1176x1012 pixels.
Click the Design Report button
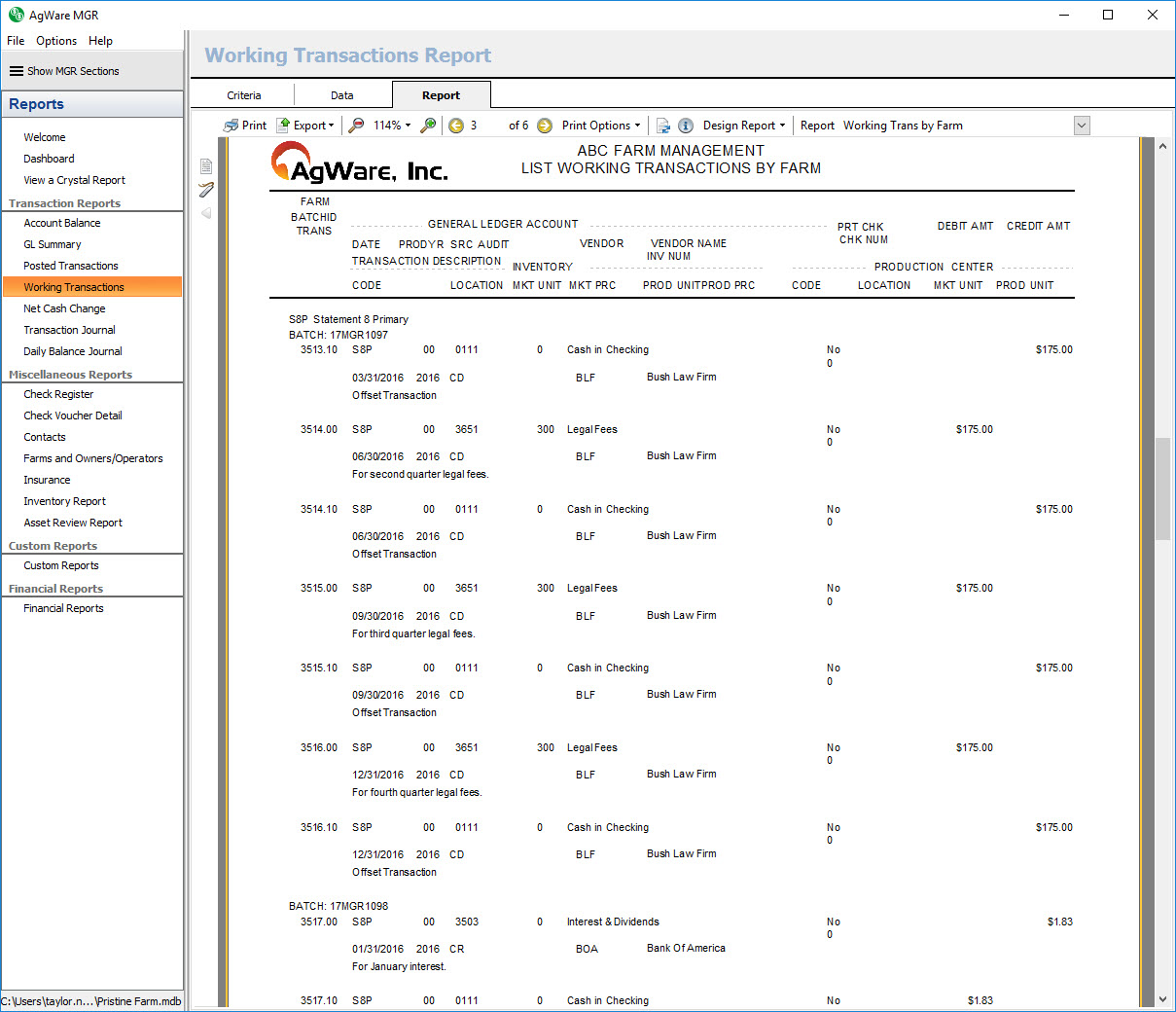coord(743,126)
